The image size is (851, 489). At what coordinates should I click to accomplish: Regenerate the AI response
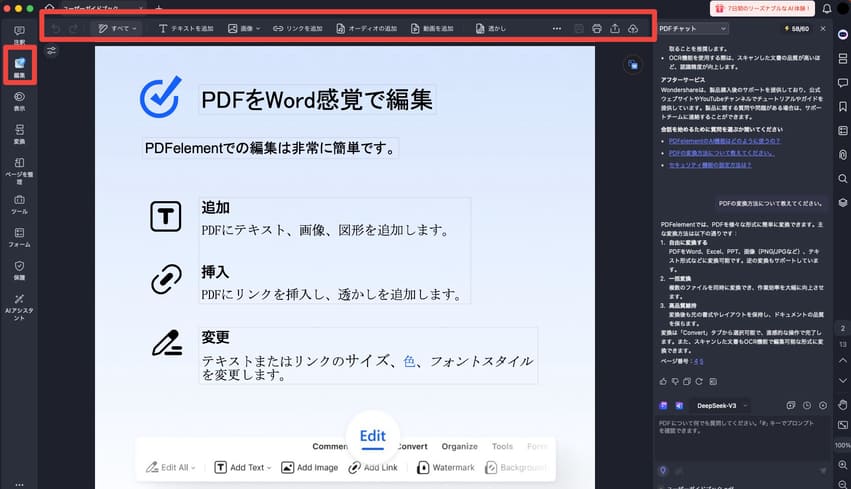point(699,382)
